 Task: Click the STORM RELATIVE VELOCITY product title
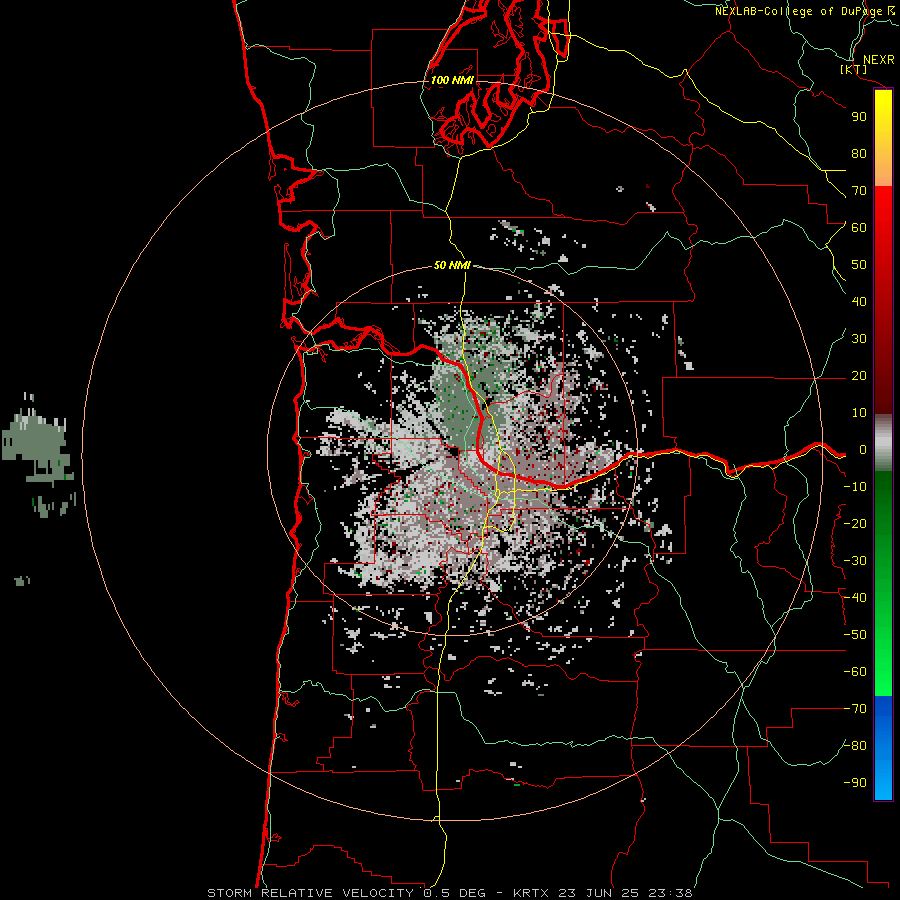click(x=313, y=893)
